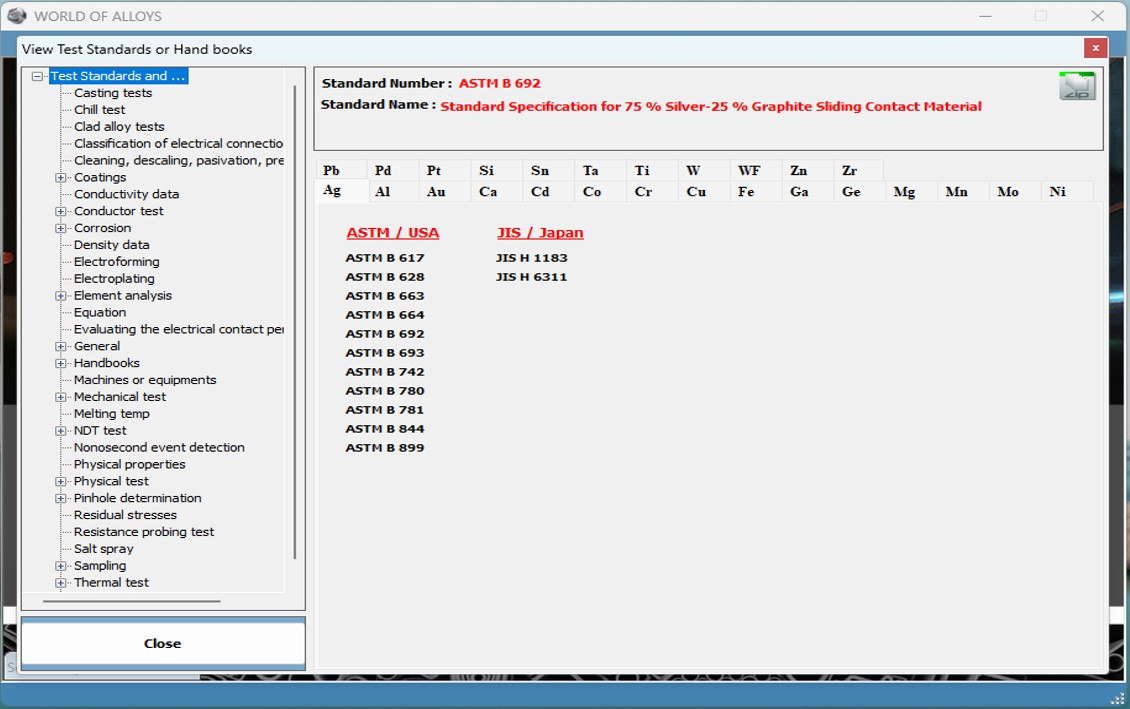Expand the Thermal test node
Viewport: 1130px width, 709px height.
pyautogui.click(x=61, y=582)
